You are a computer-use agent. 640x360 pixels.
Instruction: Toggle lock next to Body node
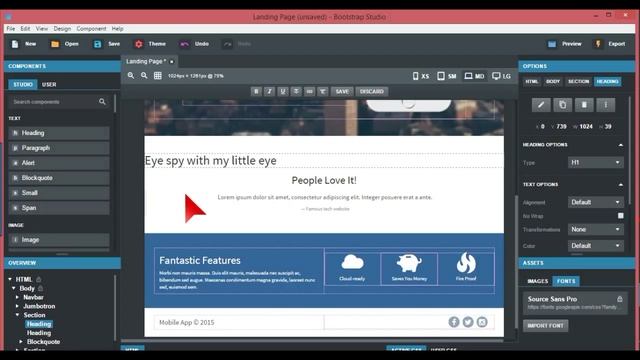click(40, 288)
